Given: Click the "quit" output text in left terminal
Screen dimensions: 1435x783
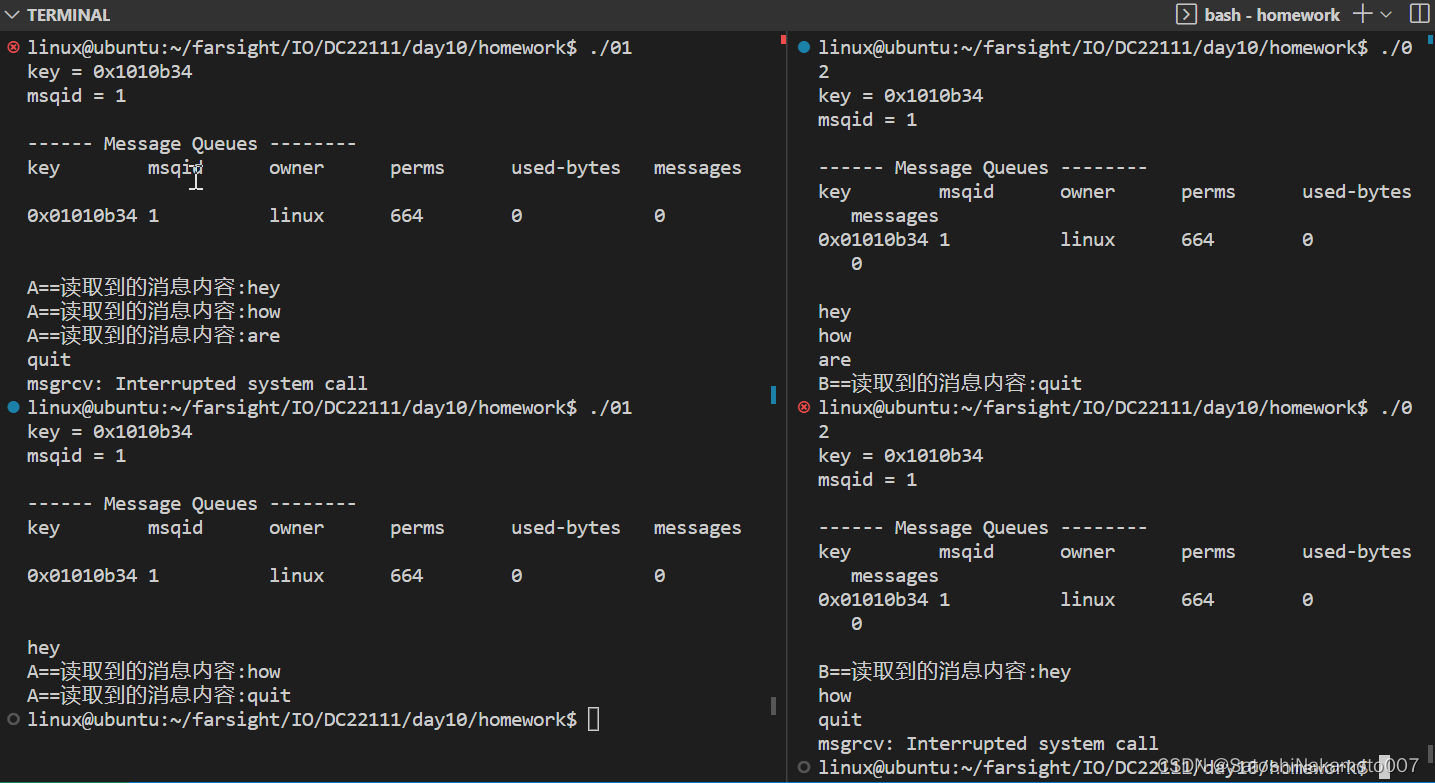Looking at the screenshot, I should click(47, 359).
